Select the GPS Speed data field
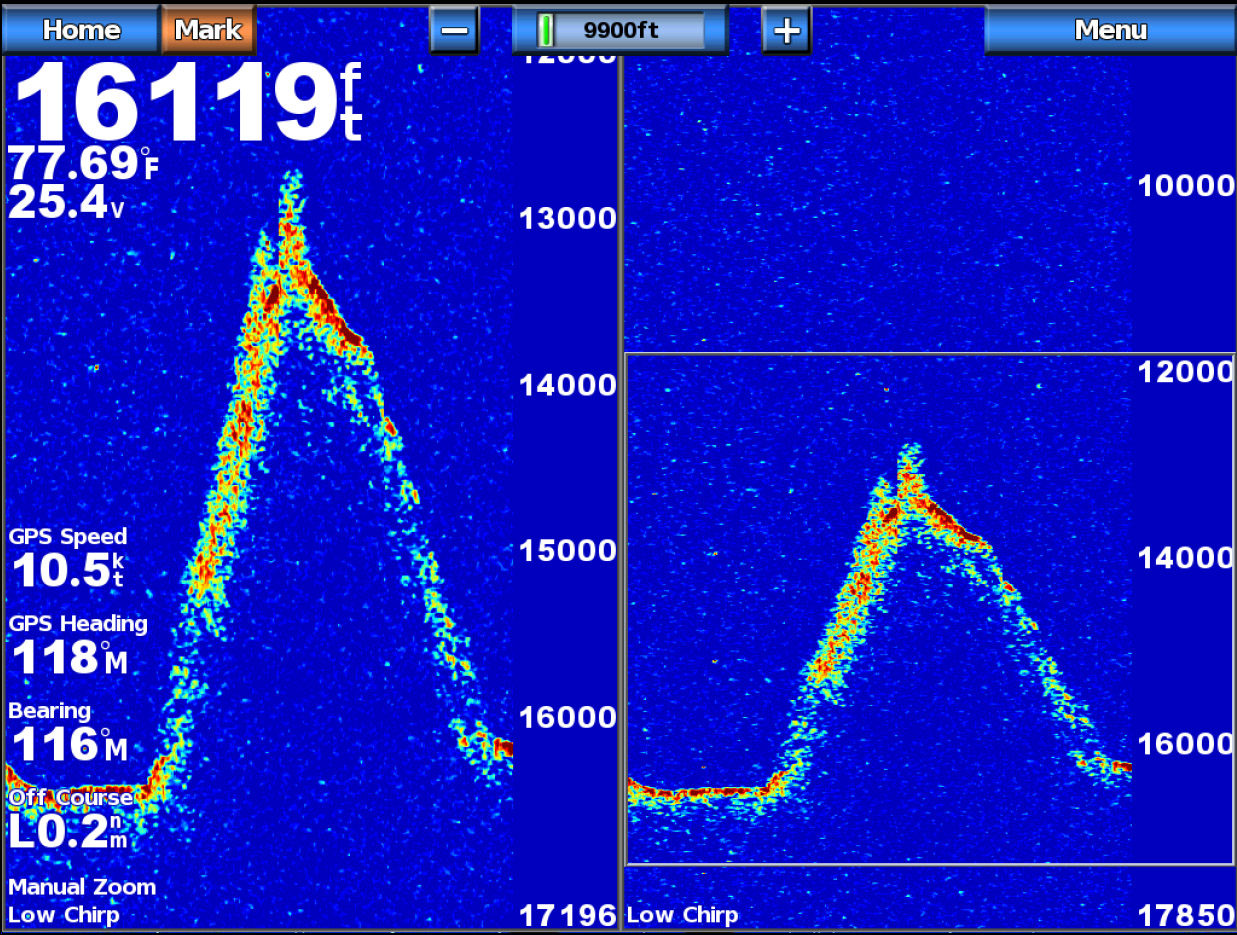Viewport: 1237px width, 935px height. point(68,557)
